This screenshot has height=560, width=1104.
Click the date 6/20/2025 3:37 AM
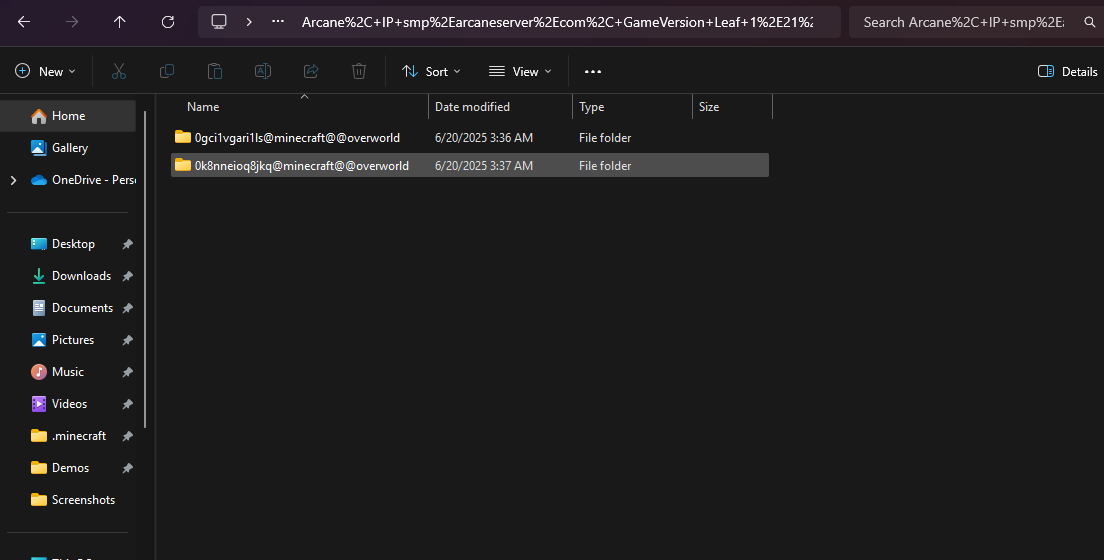click(484, 166)
